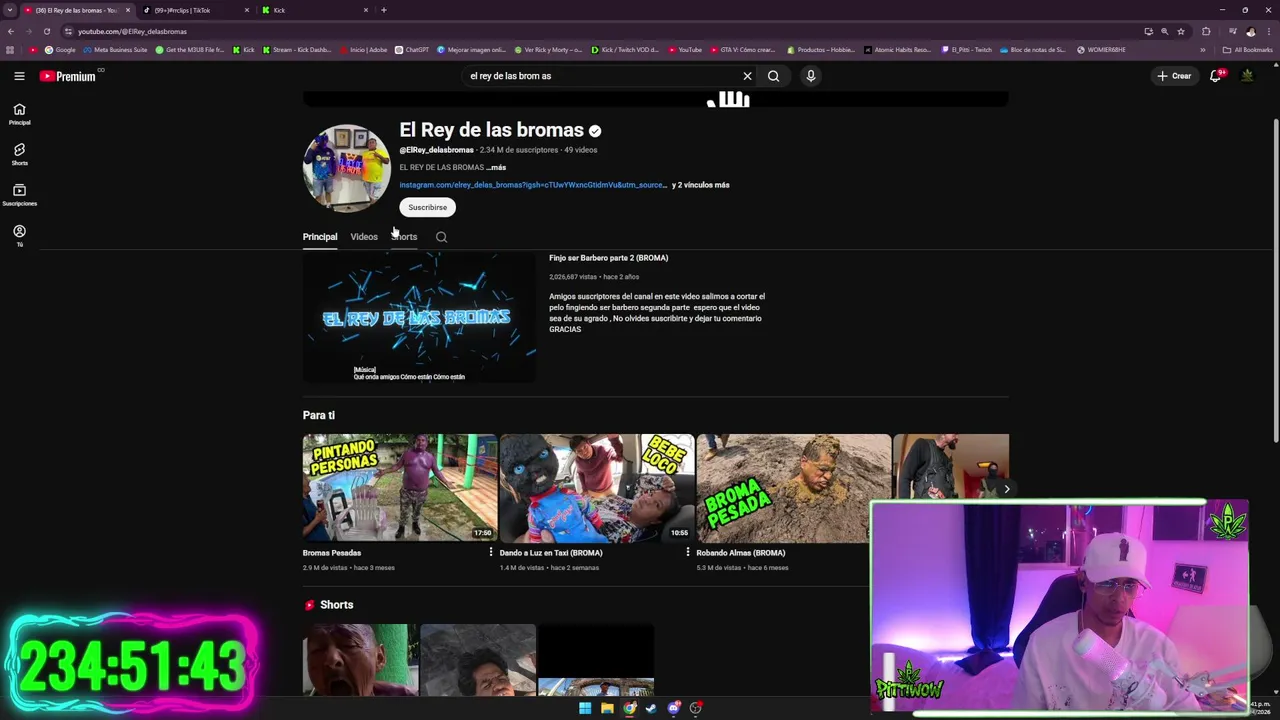Viewport: 1280px width, 720px height.
Task: Open File Explorer from the taskbar
Action: (607, 708)
